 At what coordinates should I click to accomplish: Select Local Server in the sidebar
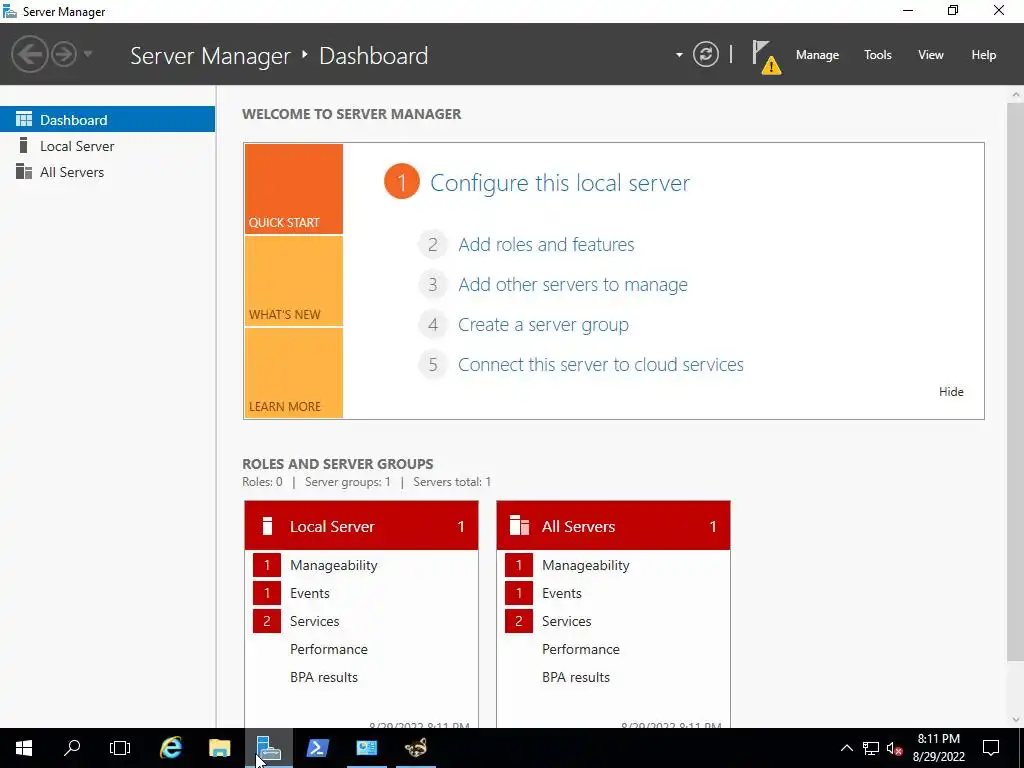coord(107,146)
